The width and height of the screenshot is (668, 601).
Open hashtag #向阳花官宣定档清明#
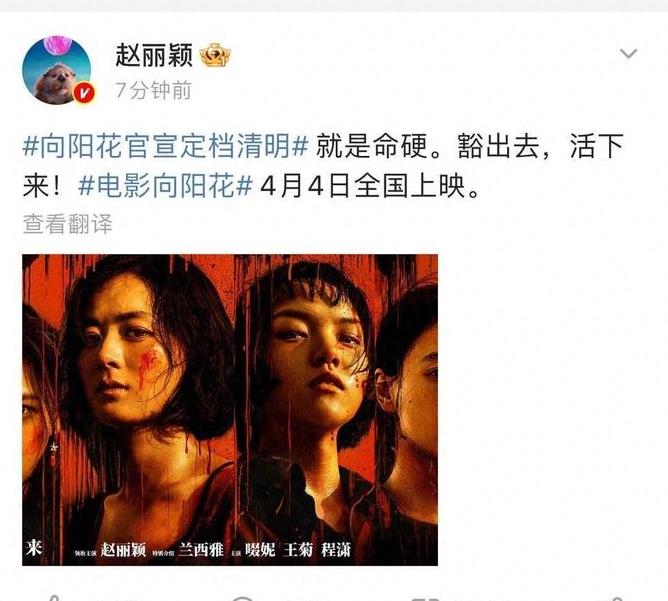tap(165, 146)
